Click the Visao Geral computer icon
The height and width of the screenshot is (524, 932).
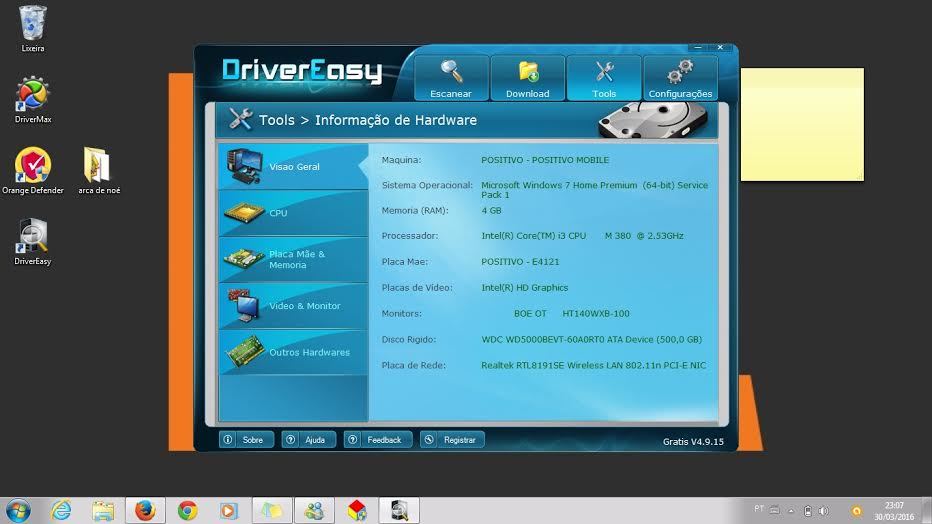tap(244, 166)
